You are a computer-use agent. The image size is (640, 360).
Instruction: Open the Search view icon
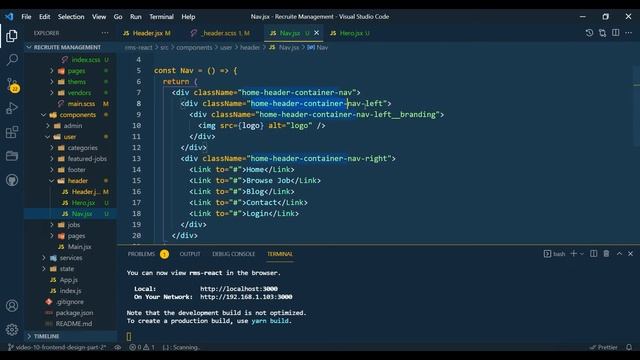12,60
